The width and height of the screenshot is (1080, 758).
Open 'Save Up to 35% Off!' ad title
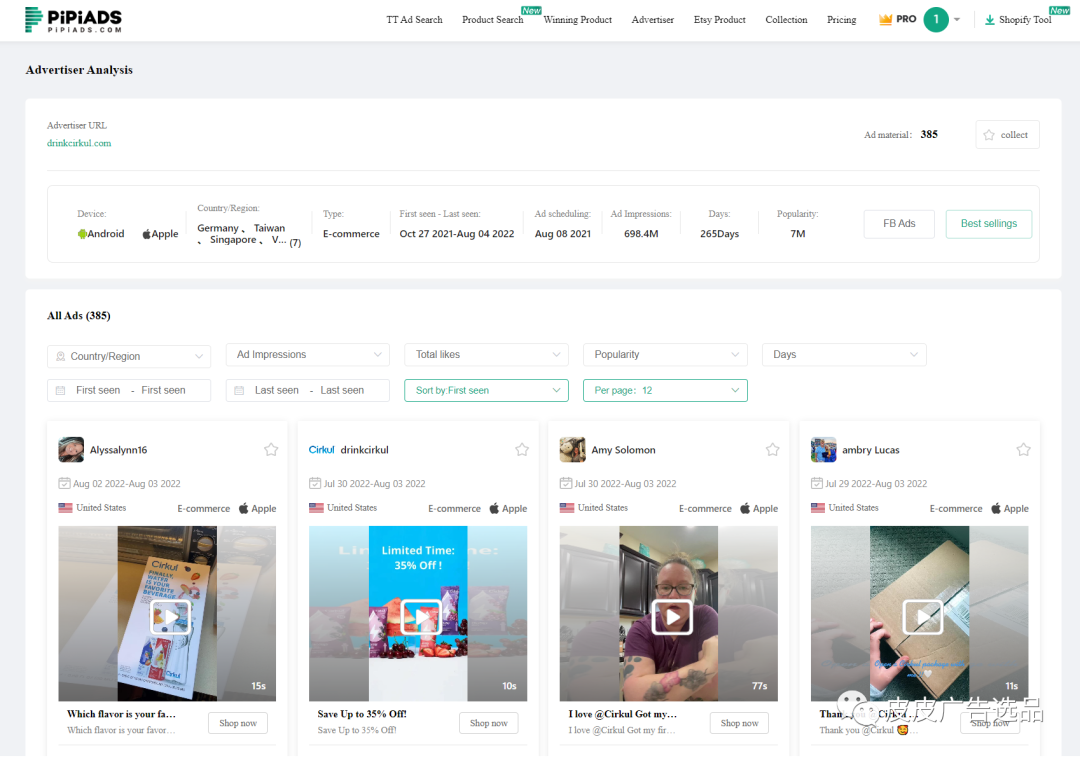coord(362,714)
